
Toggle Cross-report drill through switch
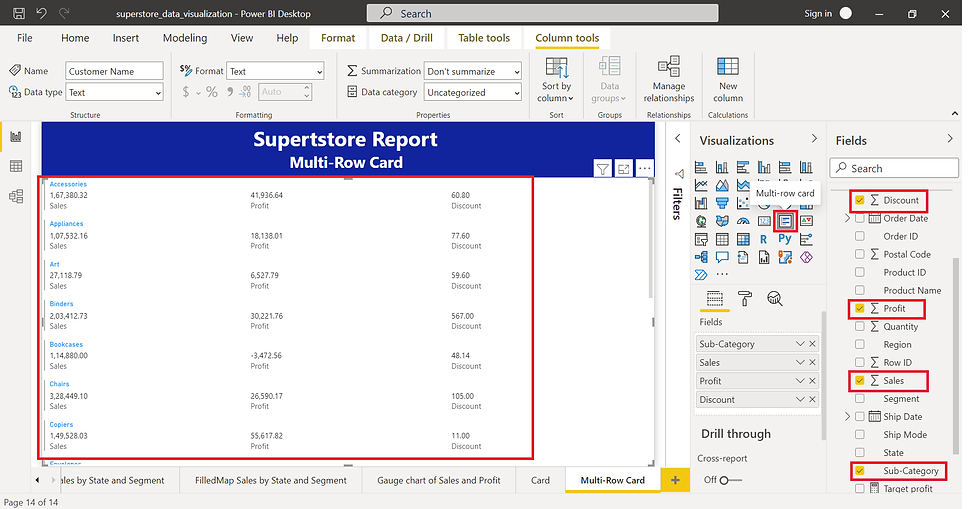(x=730, y=480)
